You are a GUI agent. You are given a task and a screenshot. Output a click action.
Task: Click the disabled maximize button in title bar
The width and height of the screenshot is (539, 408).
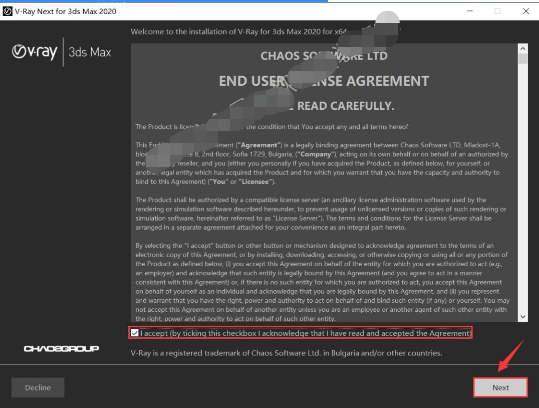(x=497, y=11)
